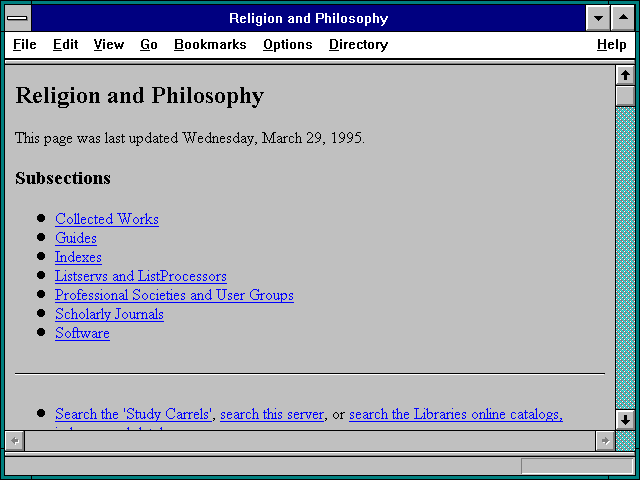Image resolution: width=640 pixels, height=480 pixels.
Task: Open the Options menu
Action: pos(287,44)
